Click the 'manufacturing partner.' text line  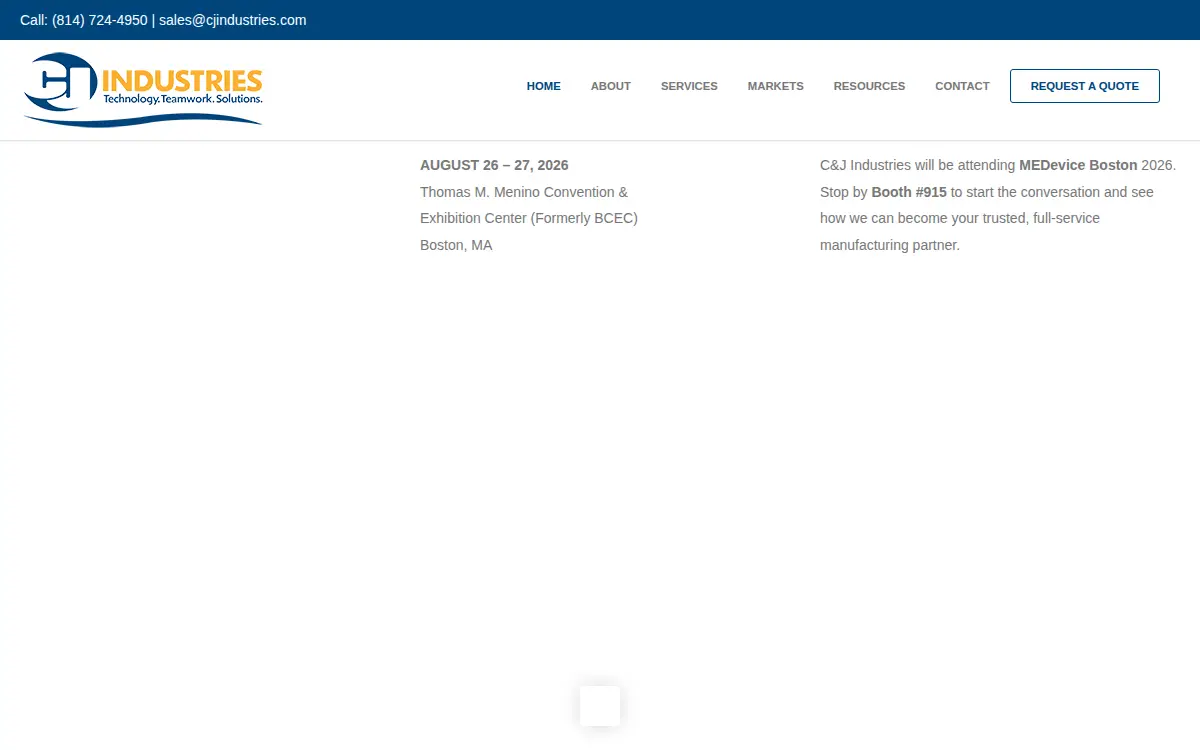[x=890, y=245]
